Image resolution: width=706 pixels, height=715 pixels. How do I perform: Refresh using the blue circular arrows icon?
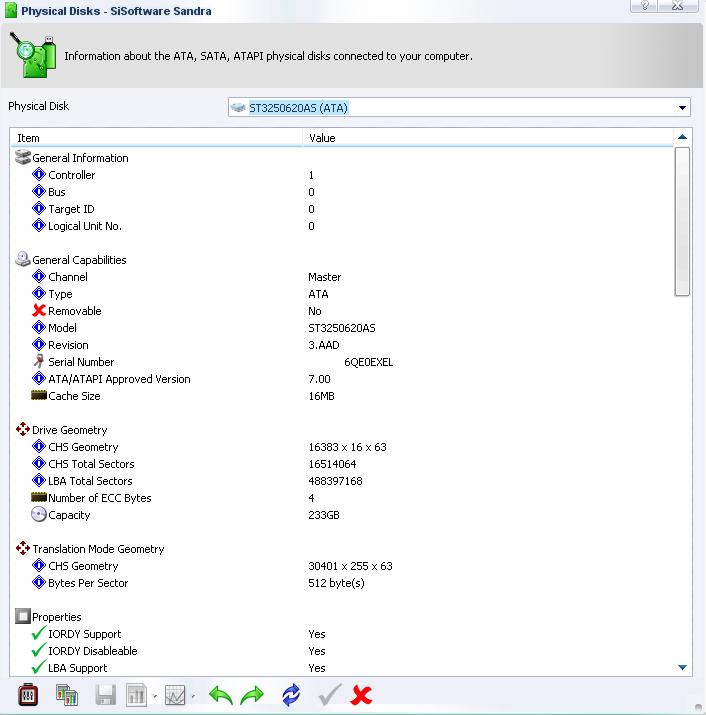[x=291, y=695]
